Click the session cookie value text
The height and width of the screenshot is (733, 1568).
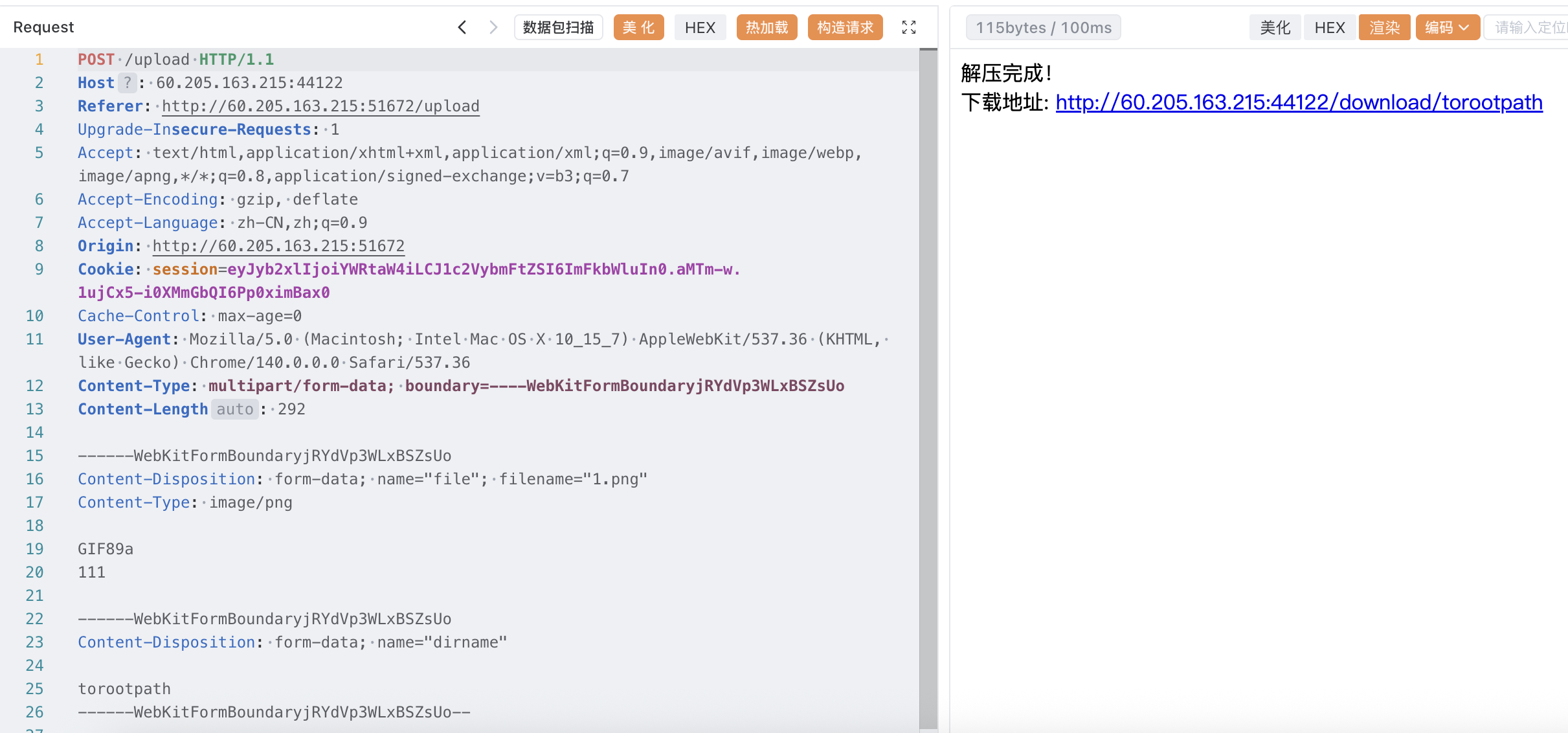409,281
